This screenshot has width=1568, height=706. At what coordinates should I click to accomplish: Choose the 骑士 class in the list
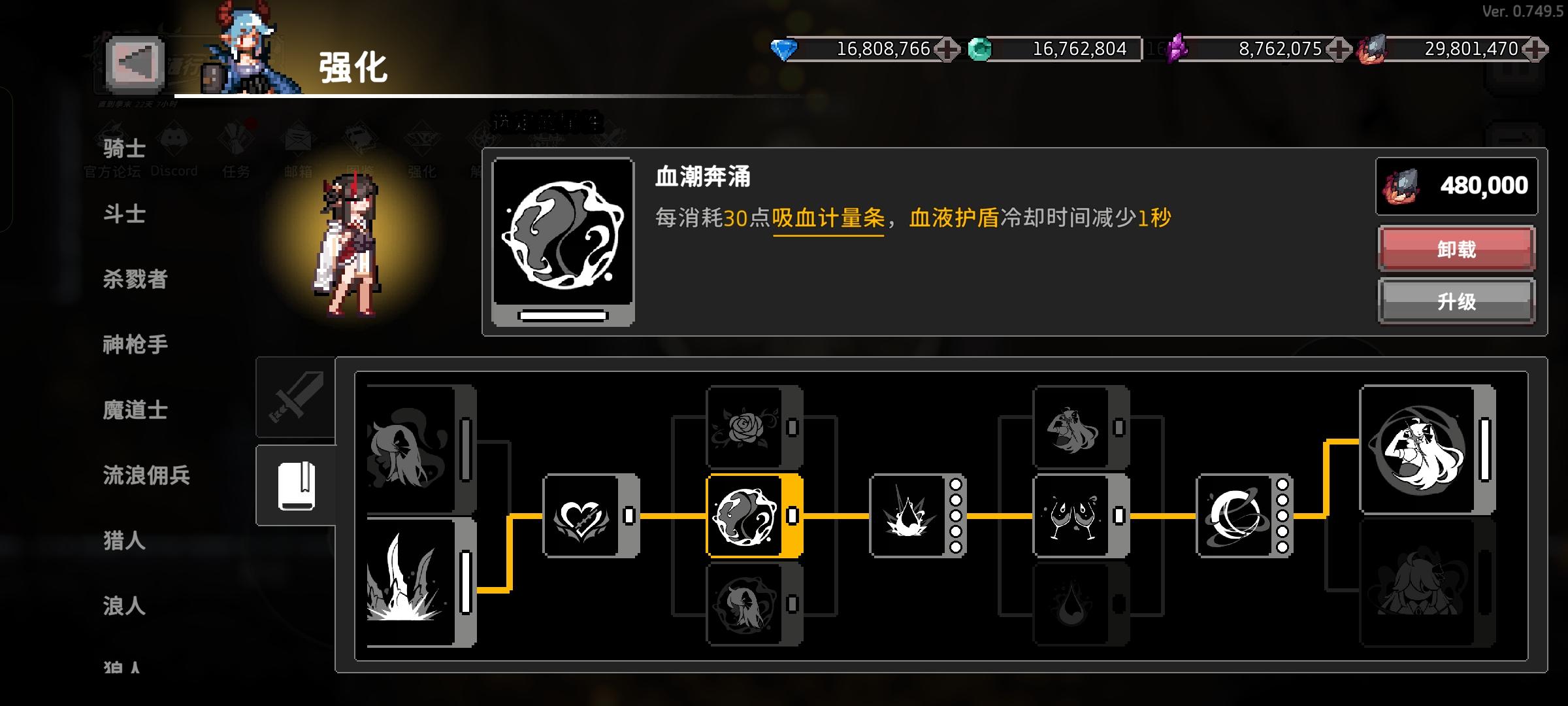(124, 148)
